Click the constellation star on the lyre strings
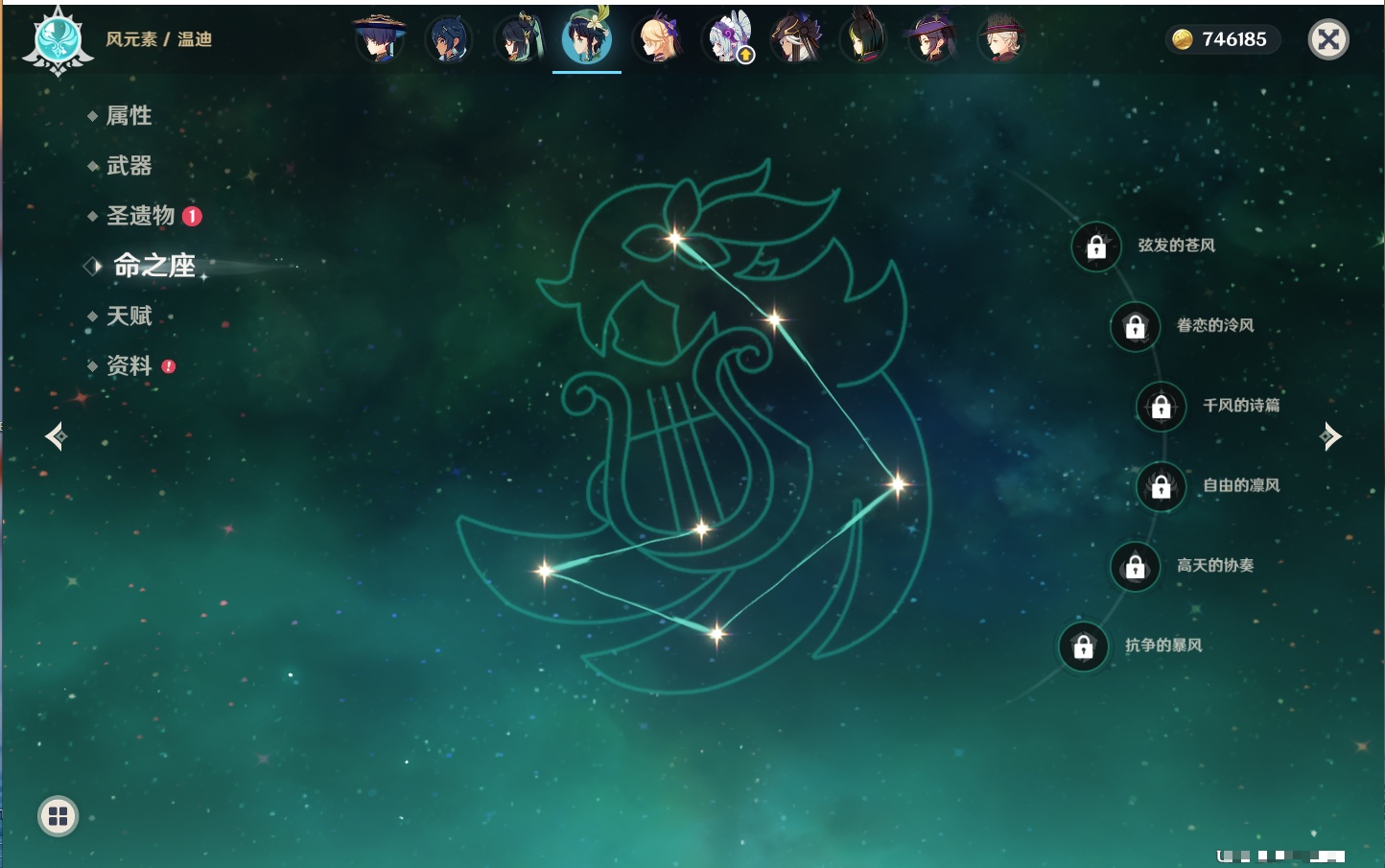 pos(702,528)
